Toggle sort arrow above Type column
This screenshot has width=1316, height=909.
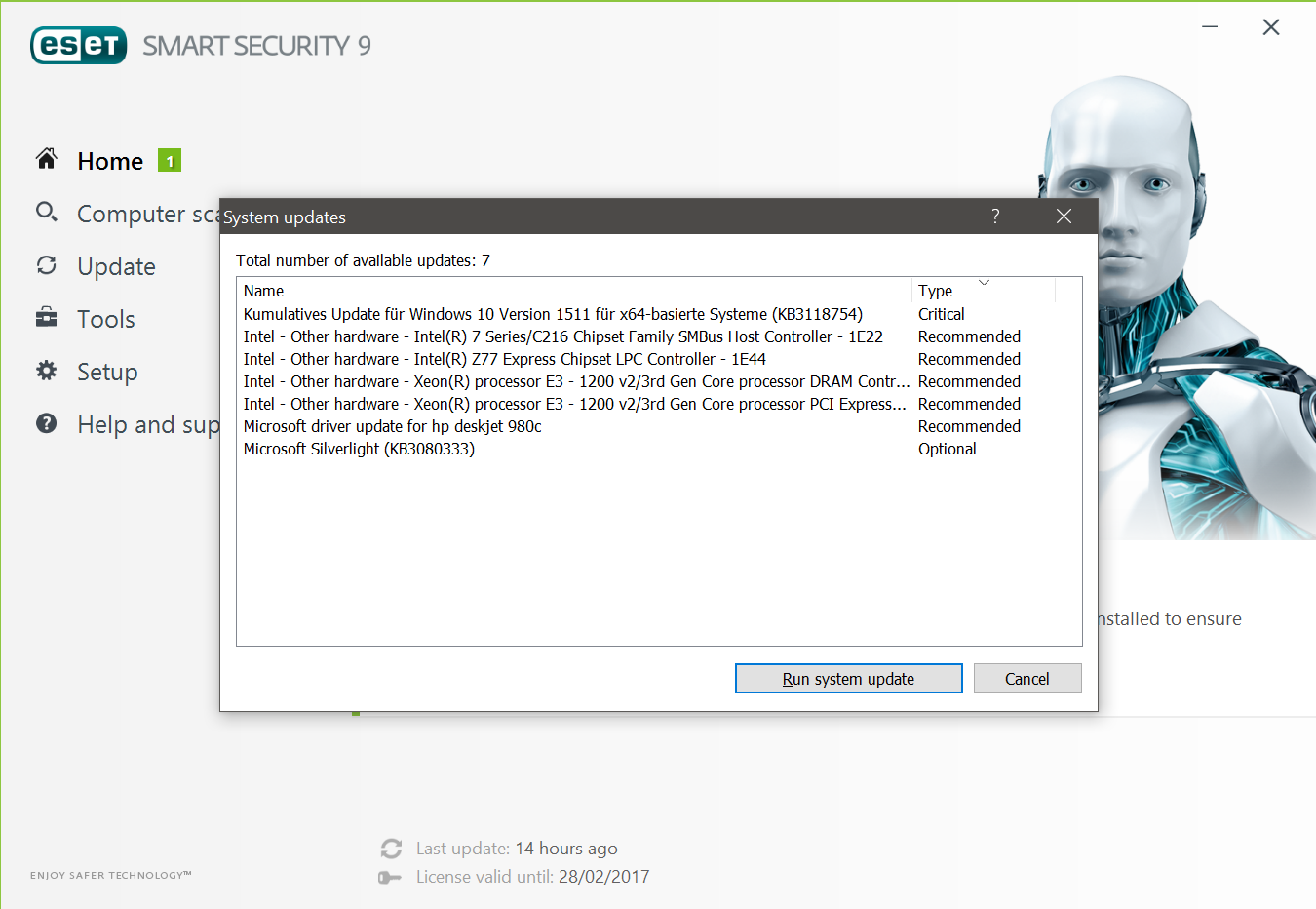coord(984,282)
